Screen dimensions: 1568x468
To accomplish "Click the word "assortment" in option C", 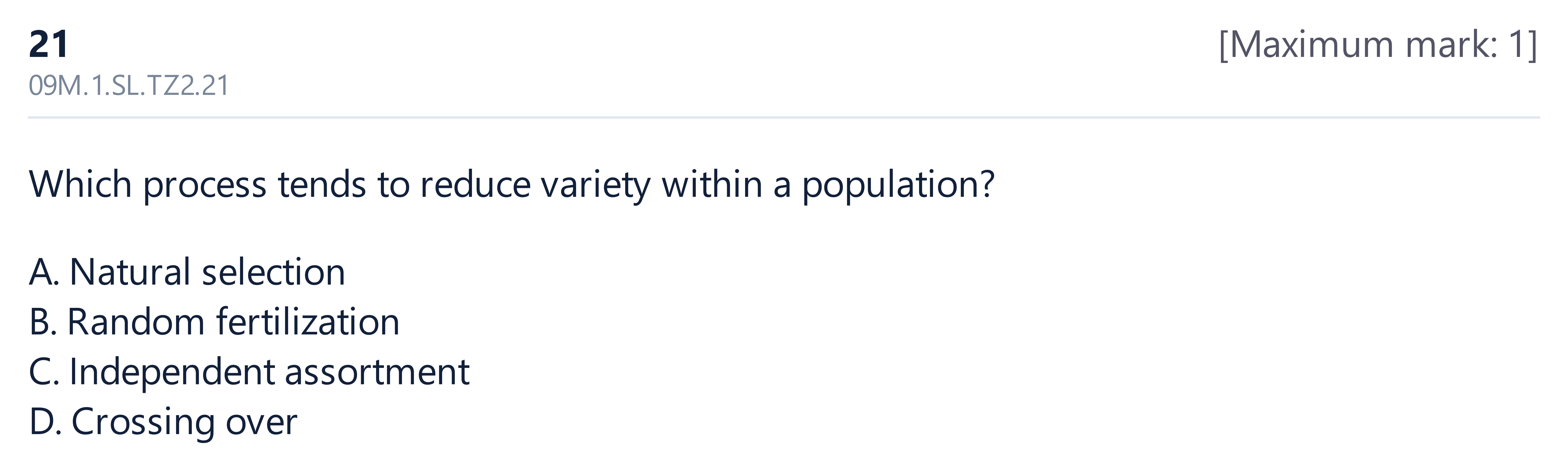I will pyautogui.click(x=377, y=372).
